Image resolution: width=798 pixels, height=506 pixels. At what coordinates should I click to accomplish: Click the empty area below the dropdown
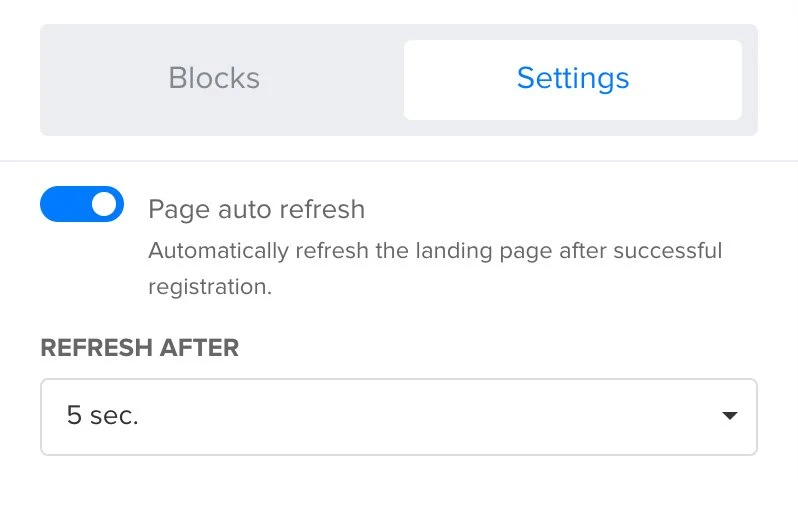point(398,482)
